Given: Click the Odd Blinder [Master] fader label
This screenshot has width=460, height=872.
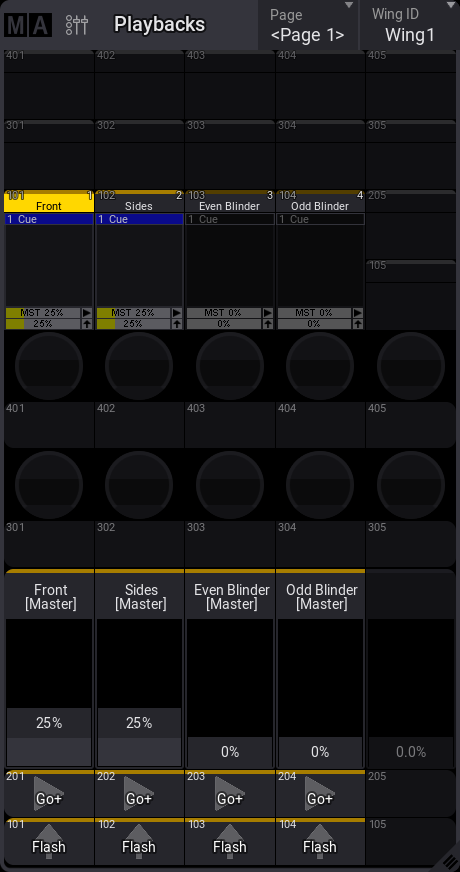Looking at the screenshot, I should [321, 596].
